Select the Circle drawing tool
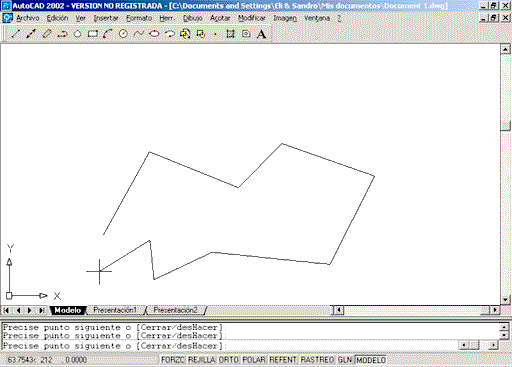 click(123, 34)
